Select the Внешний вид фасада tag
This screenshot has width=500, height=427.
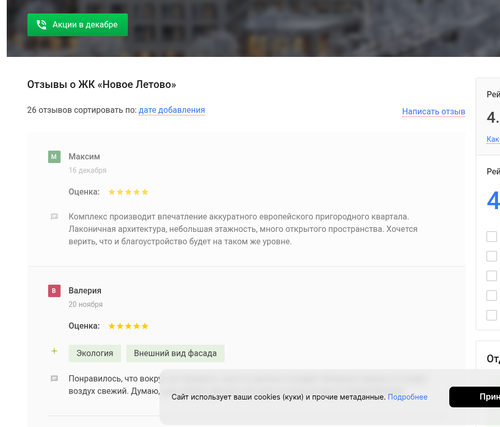click(x=175, y=353)
